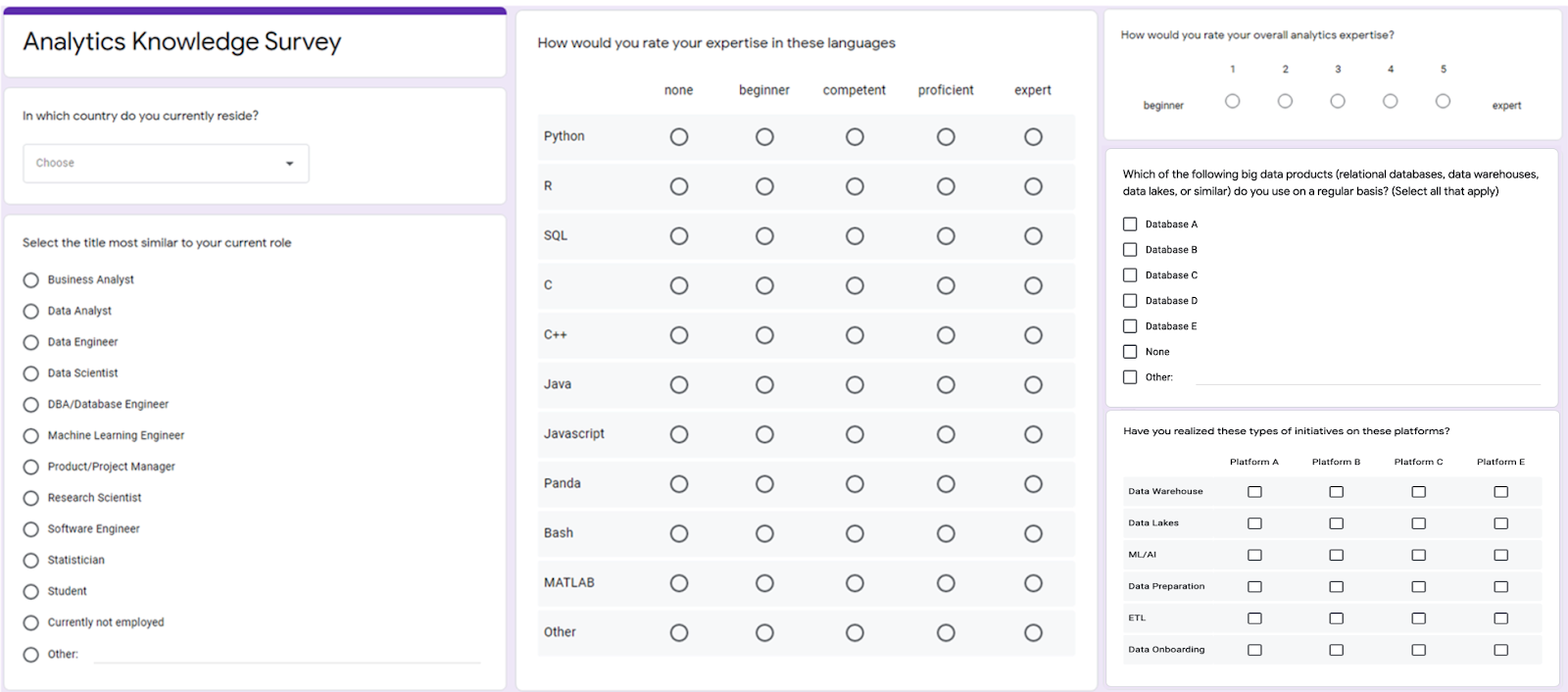Tick ETL checkbox under Platform C
Screen dimensions: 1568x692
[1418, 618]
